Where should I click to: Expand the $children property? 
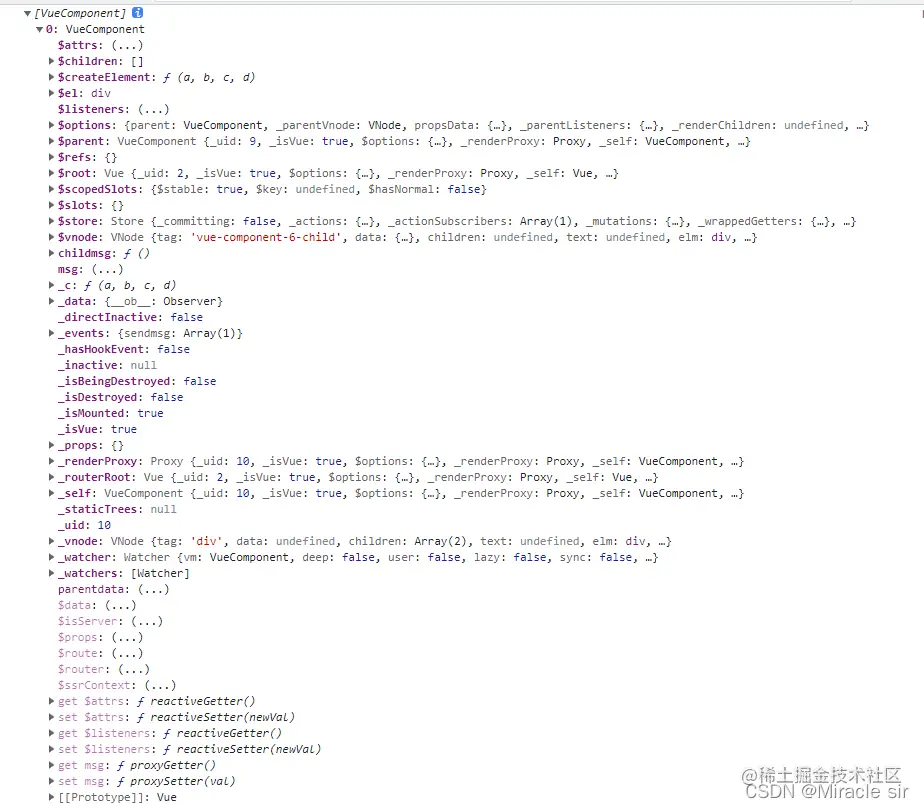pos(51,61)
